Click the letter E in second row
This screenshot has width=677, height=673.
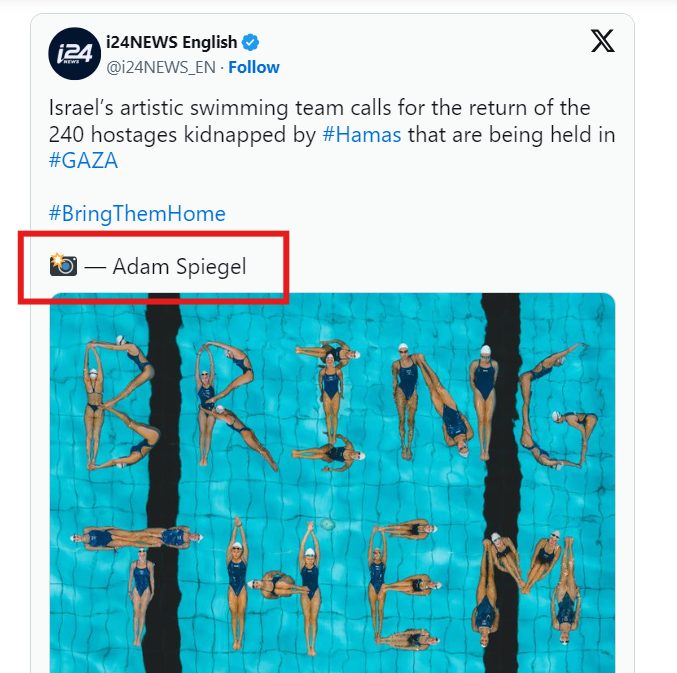404,583
